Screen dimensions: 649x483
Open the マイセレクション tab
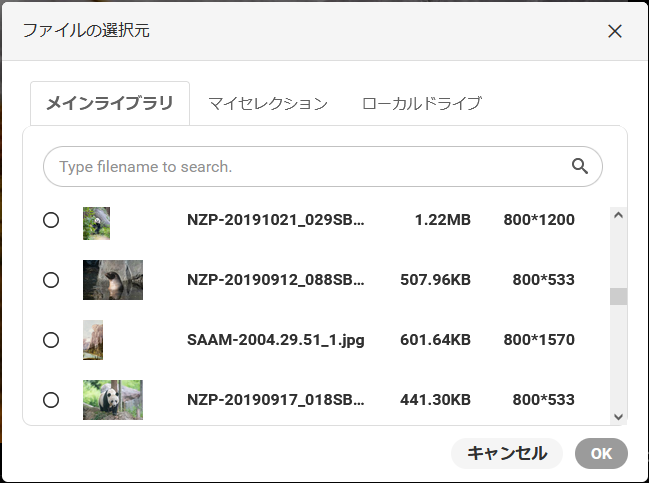(x=267, y=103)
